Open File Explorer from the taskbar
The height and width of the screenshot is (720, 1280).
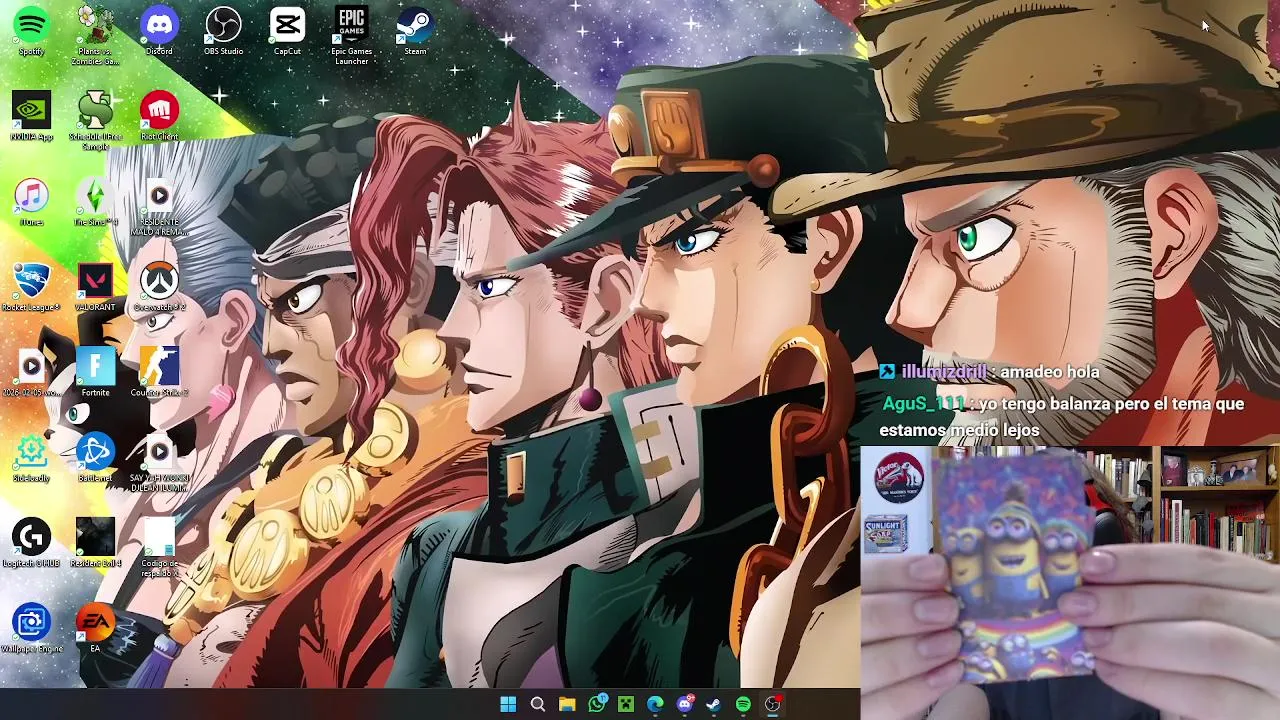[567, 704]
